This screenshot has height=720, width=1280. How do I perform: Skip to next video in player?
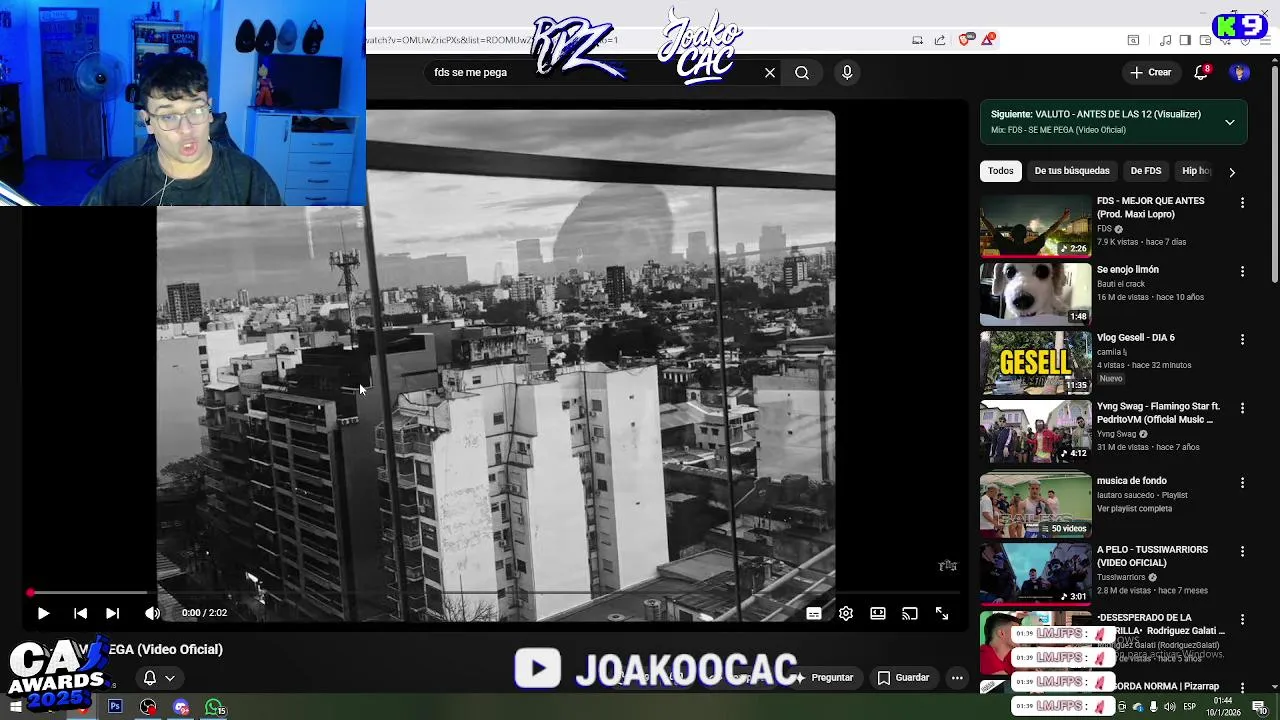pos(112,613)
